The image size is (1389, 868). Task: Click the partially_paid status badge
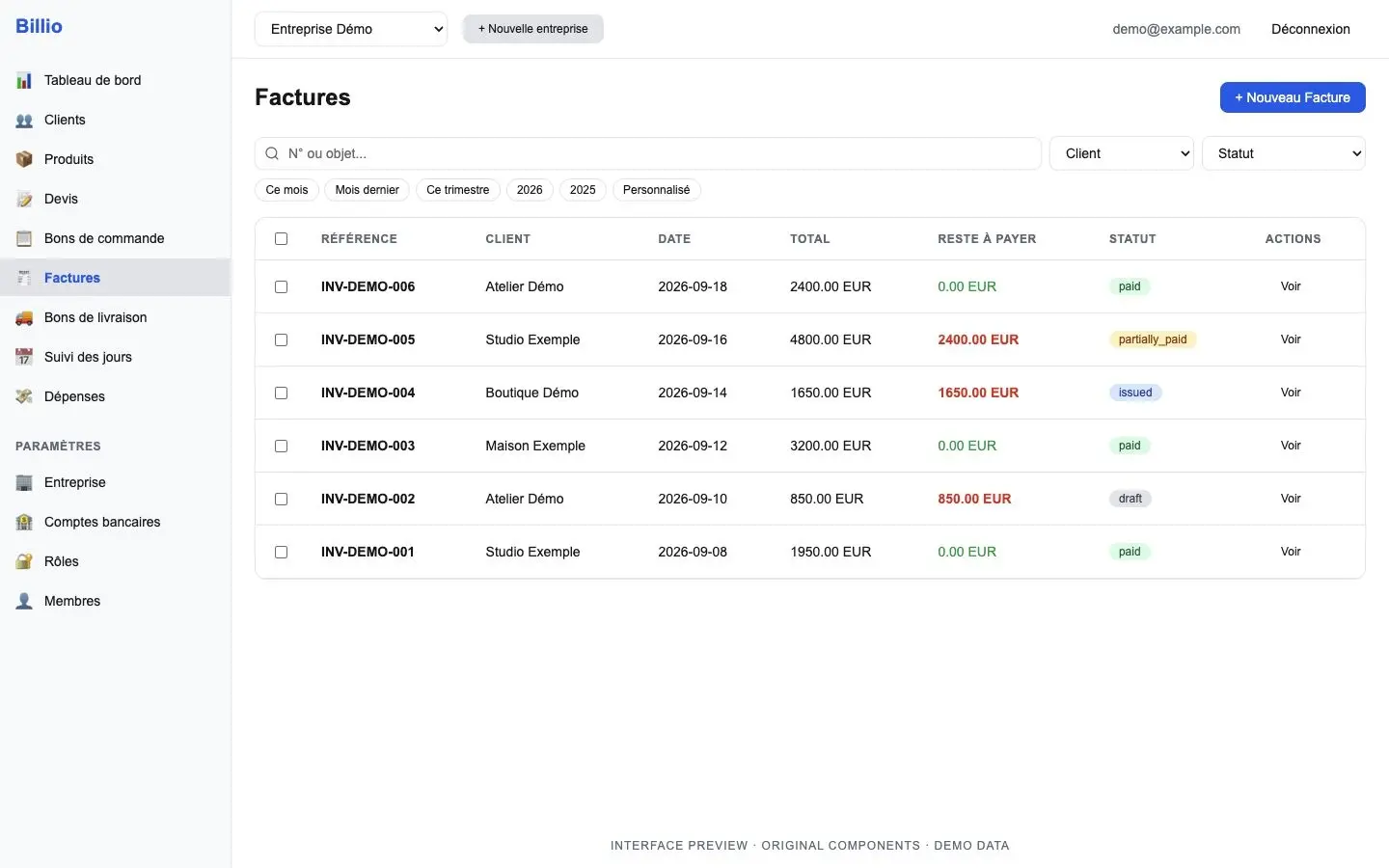pyautogui.click(x=1153, y=339)
